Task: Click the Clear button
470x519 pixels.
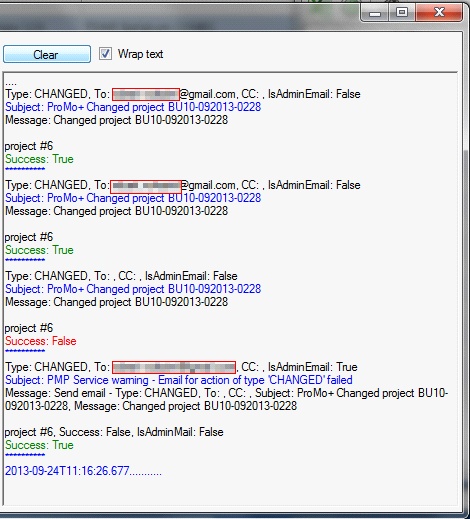Action: point(47,54)
